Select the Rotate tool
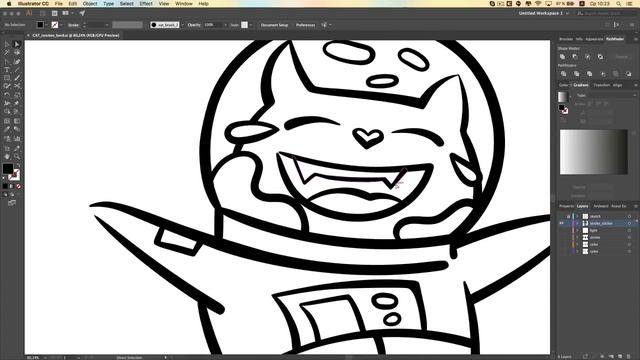The height and width of the screenshot is (360, 640). coord(7,95)
